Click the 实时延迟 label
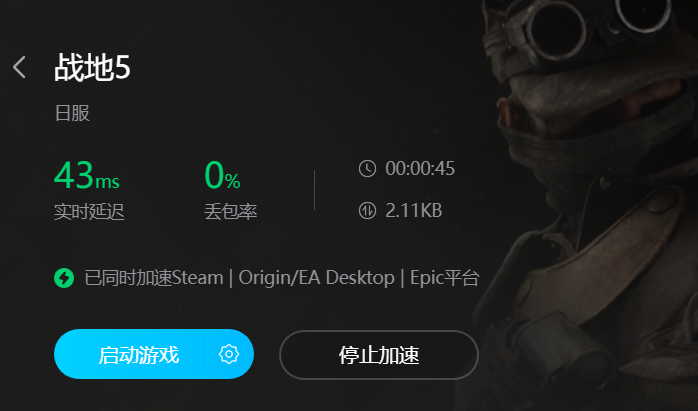 point(89,212)
